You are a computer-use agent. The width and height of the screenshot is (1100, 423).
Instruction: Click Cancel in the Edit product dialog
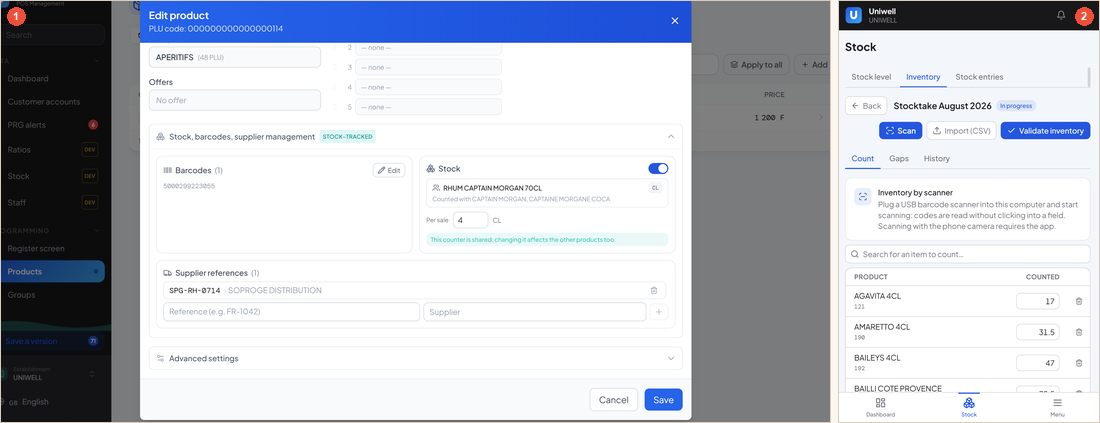(x=613, y=400)
